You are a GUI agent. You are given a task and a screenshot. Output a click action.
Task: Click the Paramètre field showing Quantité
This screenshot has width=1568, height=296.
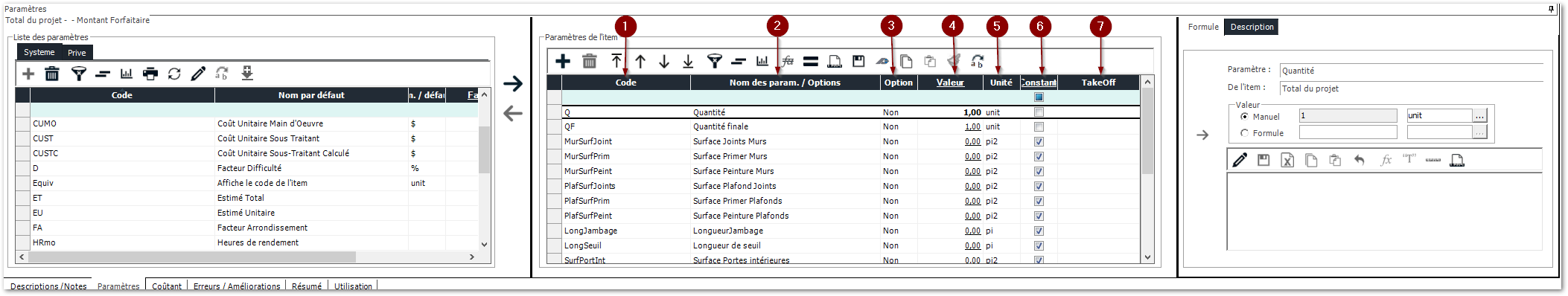click(1412, 71)
